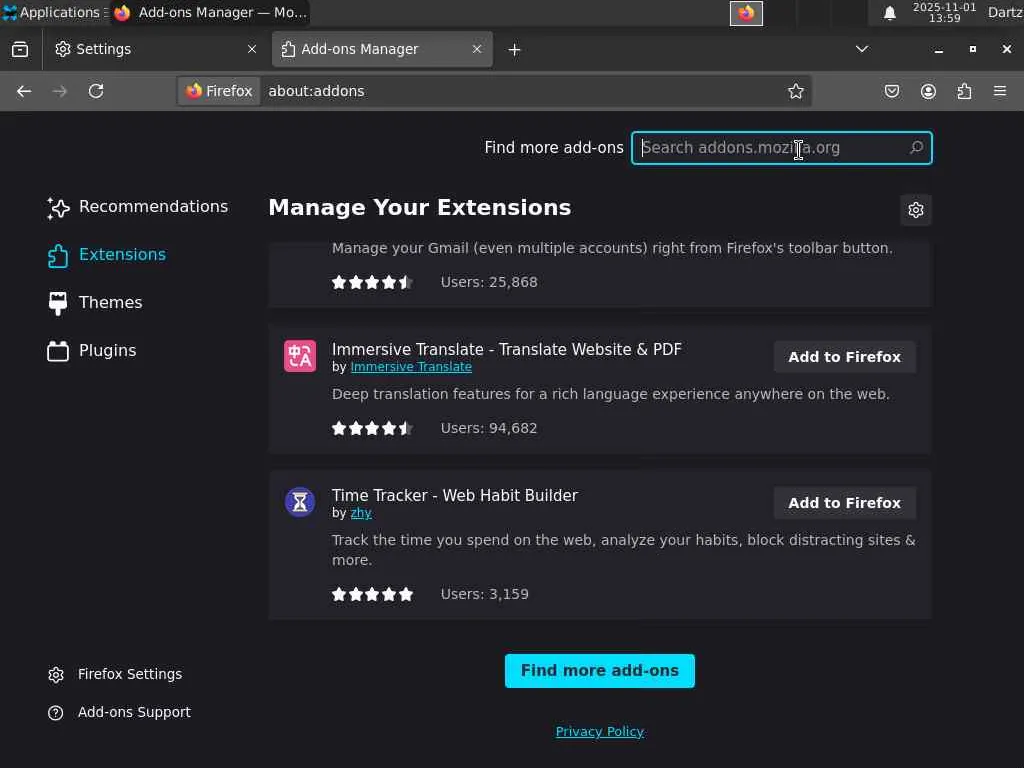Reload the current page
The width and height of the screenshot is (1024, 768).
coord(96,91)
